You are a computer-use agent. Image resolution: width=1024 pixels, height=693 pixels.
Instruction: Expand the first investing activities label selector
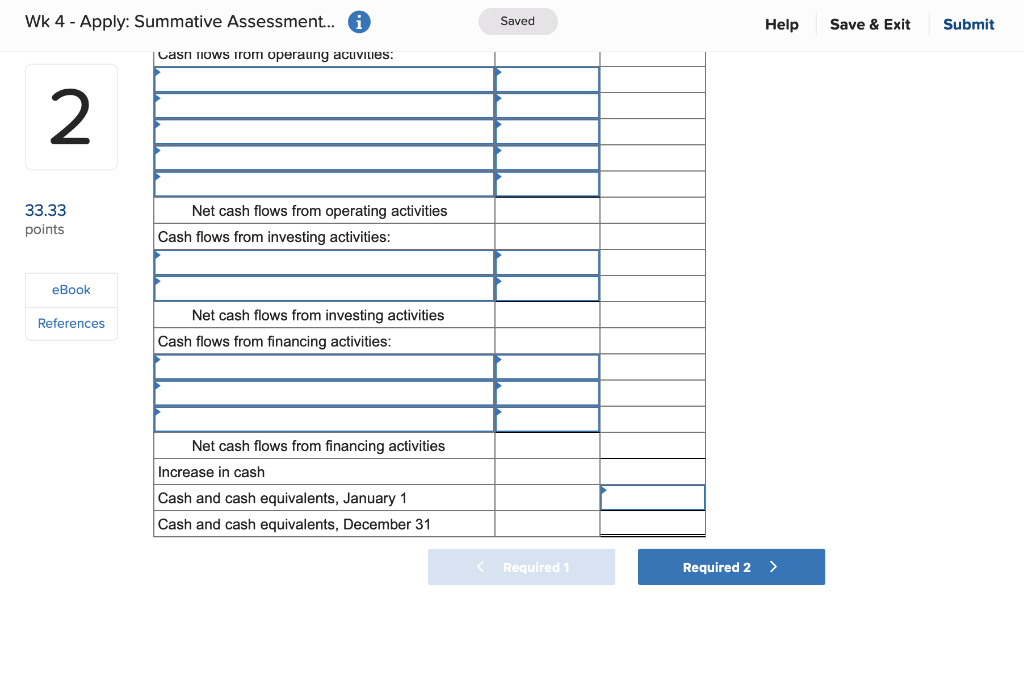[x=320, y=262]
